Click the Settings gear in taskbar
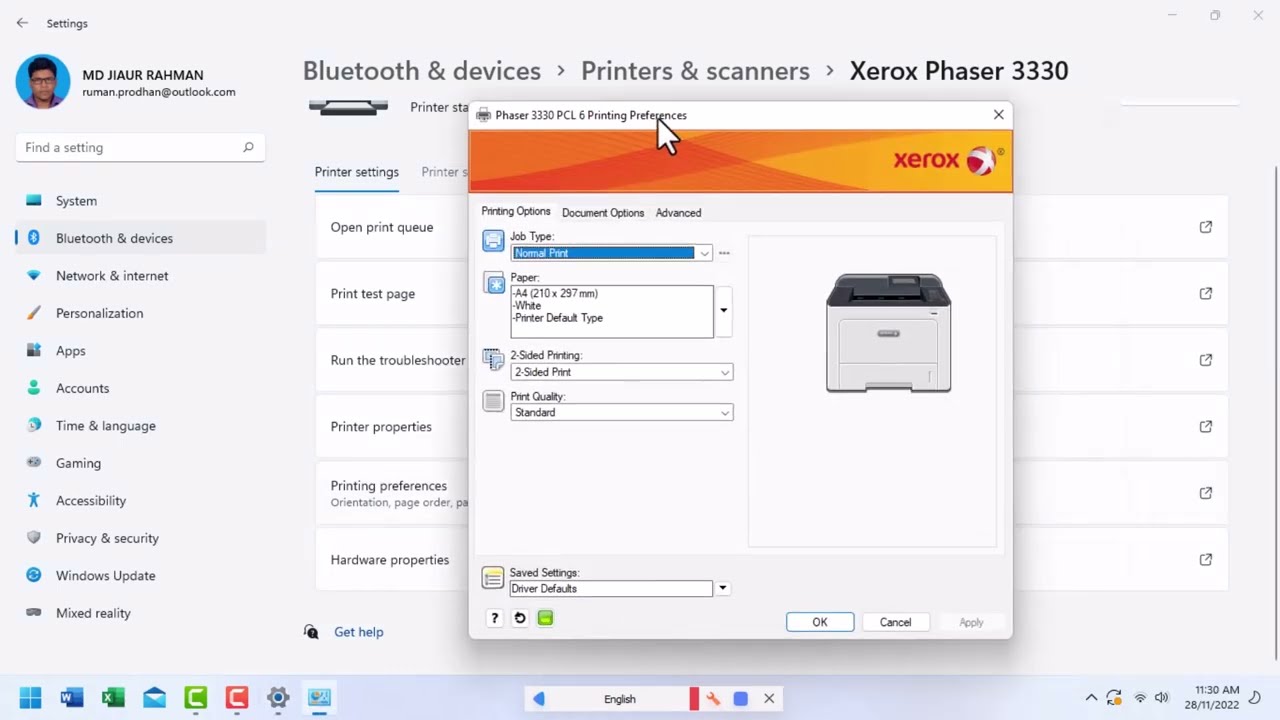Image resolution: width=1280 pixels, height=720 pixels. [278, 698]
